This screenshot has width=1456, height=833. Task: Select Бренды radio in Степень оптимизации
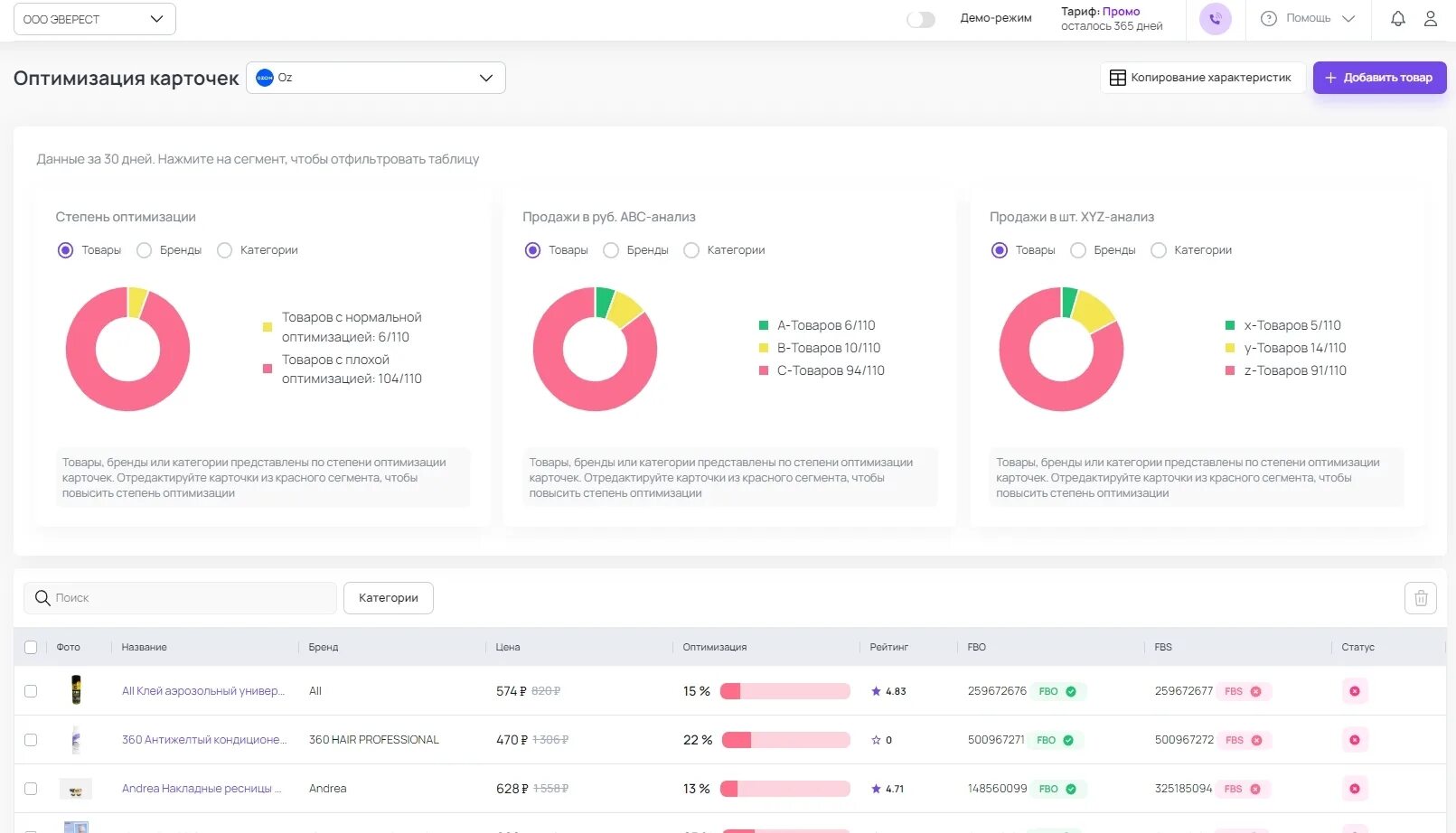(144, 250)
